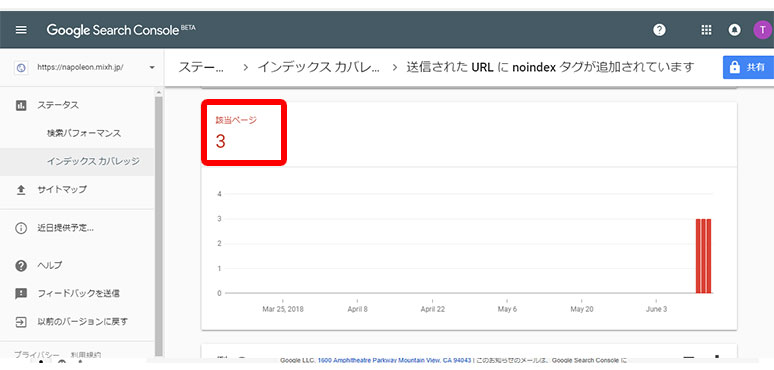Click the ヘルプ question mark icon in sidebar
The image size is (774, 370).
pos(21,265)
